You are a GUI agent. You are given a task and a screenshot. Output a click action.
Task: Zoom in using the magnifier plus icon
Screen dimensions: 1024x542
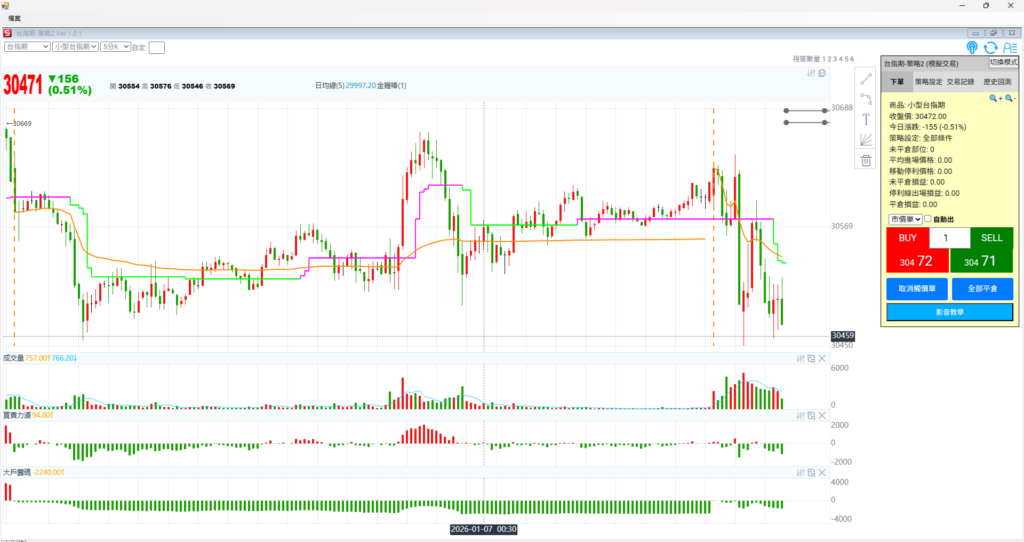tap(995, 98)
